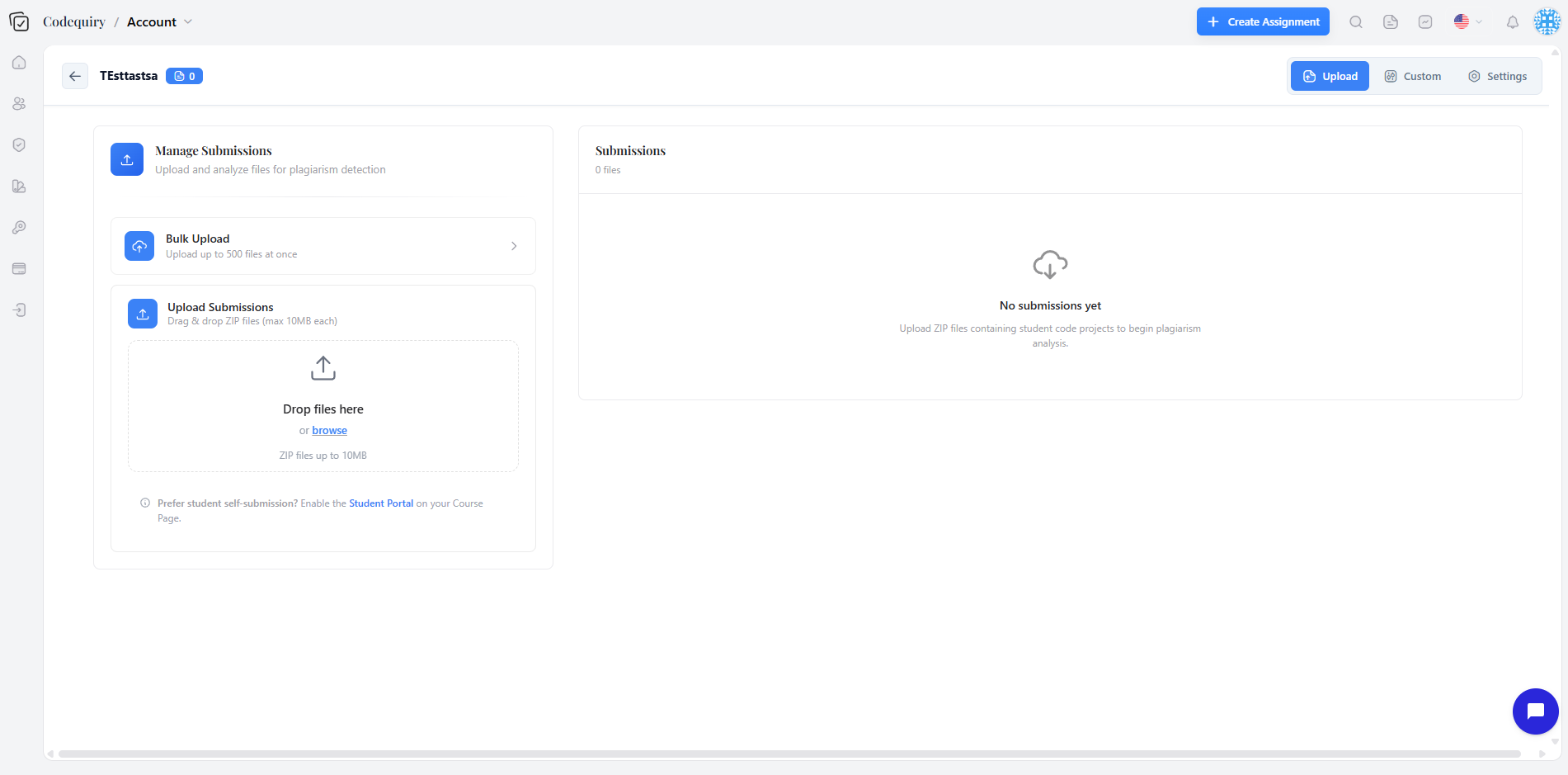Image resolution: width=1568 pixels, height=775 pixels.
Task: Open the browse link for file upload
Action: tap(329, 430)
